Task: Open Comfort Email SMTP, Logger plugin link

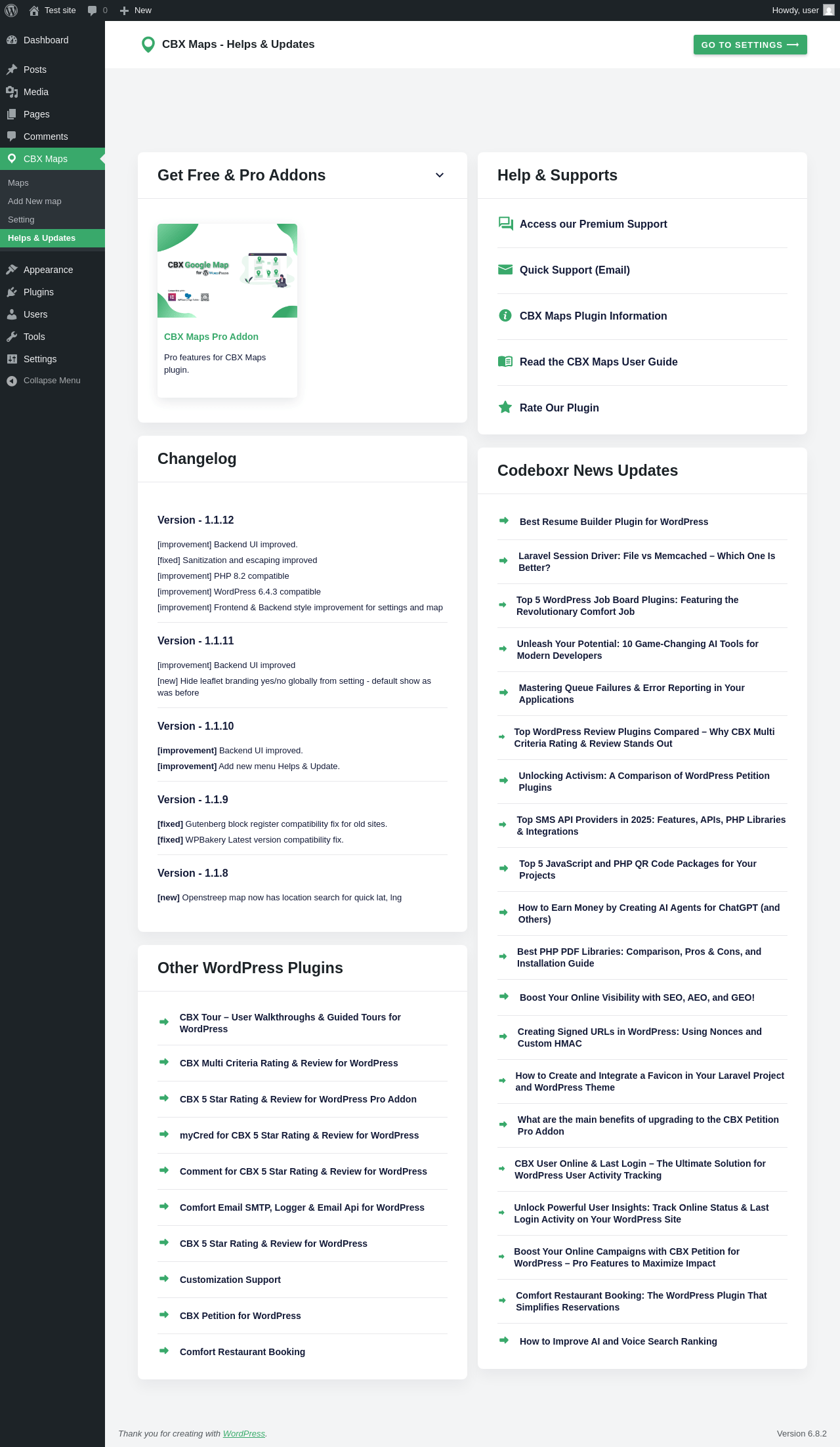Action: click(x=302, y=1207)
